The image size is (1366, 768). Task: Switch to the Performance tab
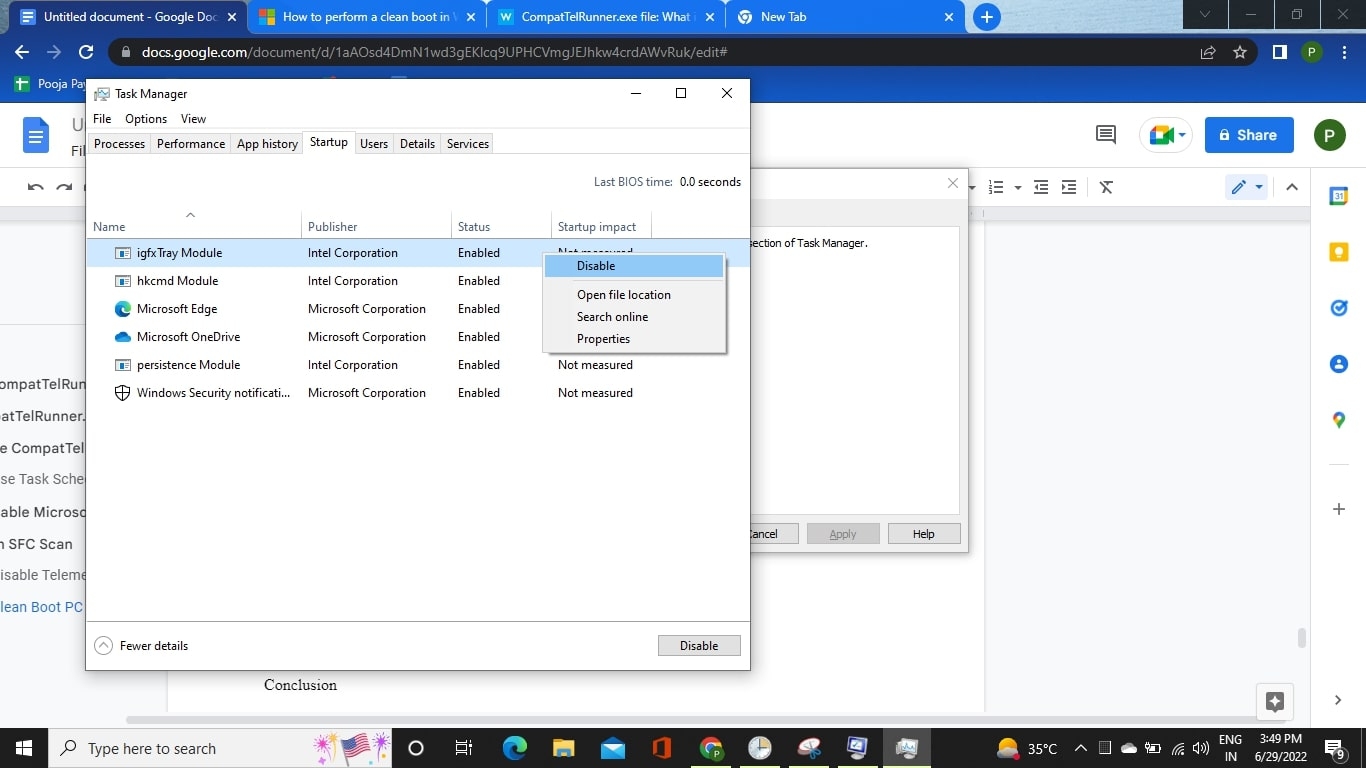[x=191, y=144]
